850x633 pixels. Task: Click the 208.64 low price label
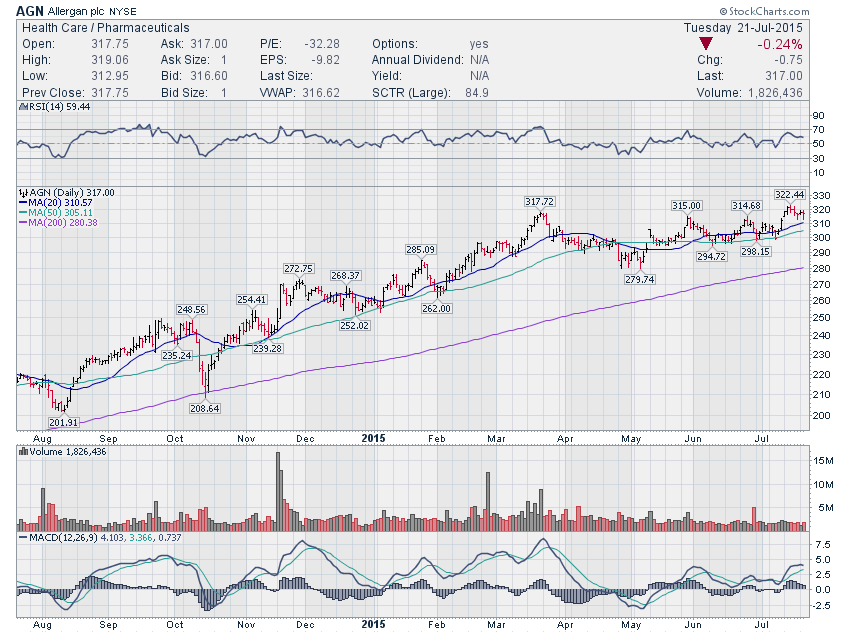point(204,408)
